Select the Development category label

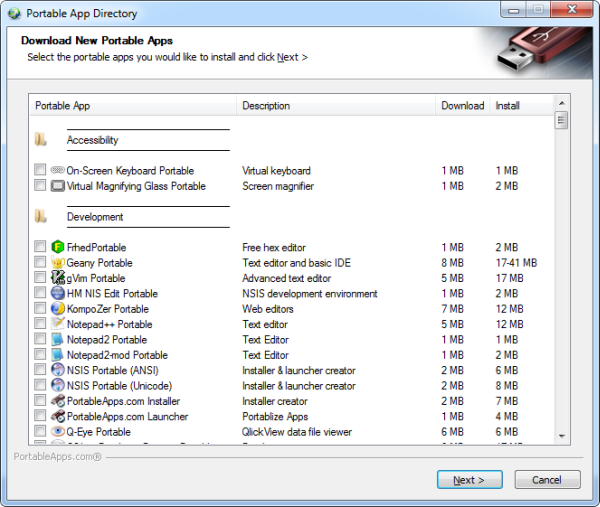[x=95, y=217]
